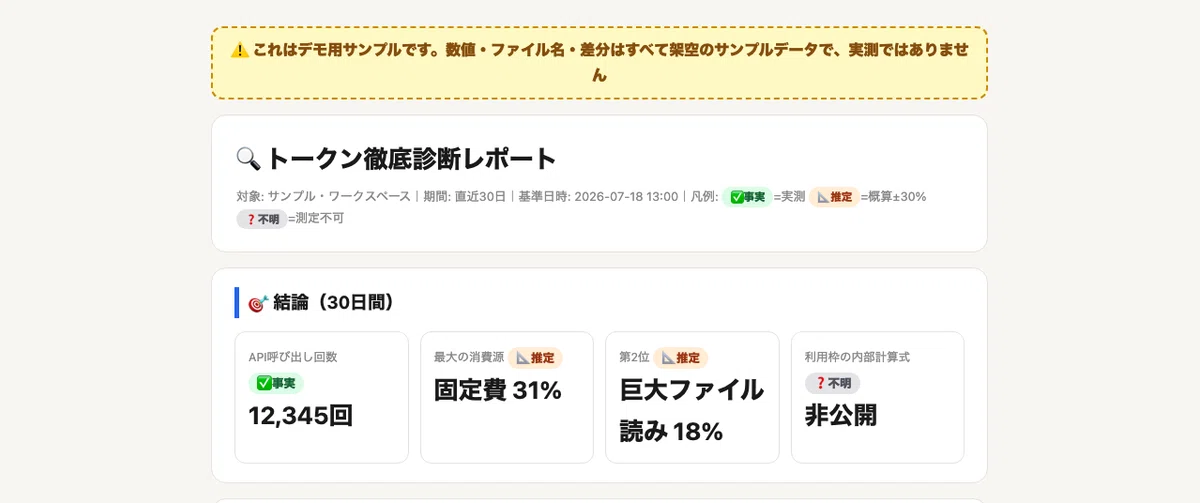Select the 固定費 31% card
The height and width of the screenshot is (503, 1200).
point(507,397)
